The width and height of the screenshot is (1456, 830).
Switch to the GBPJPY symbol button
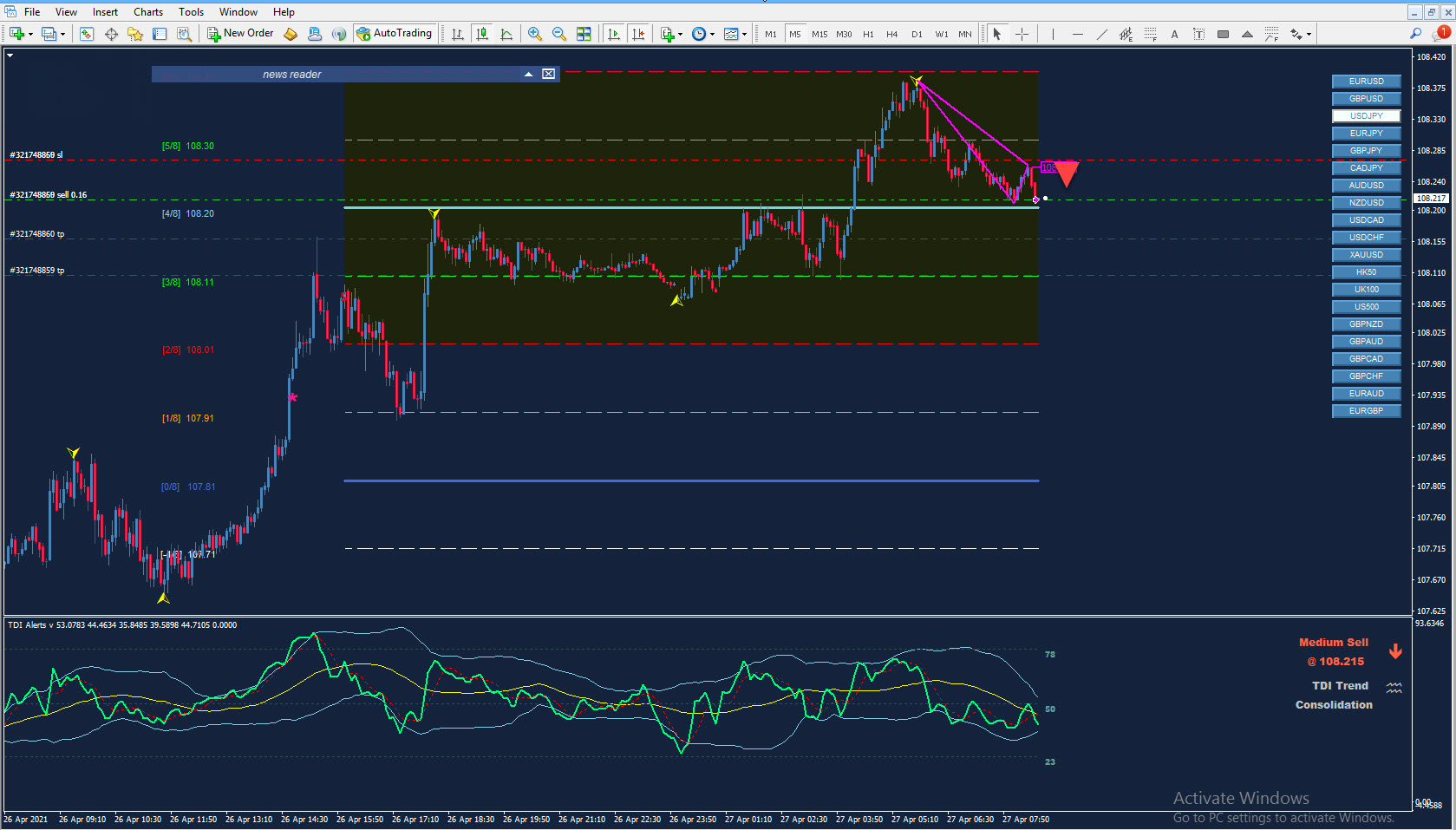pos(1366,151)
